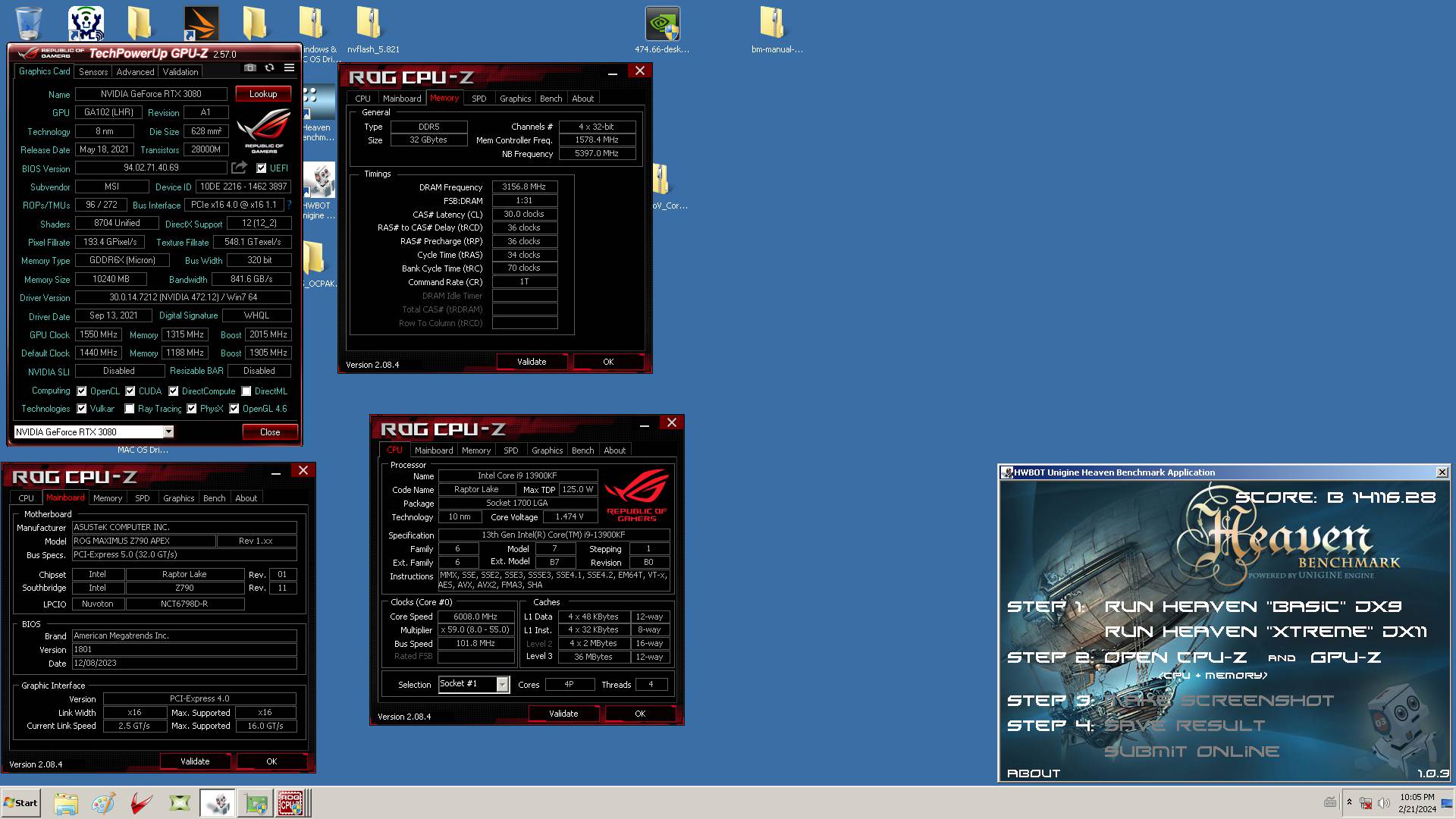Open the GPU-Z hamburger menu icon
This screenshot has width=1456, height=819.
(289, 68)
